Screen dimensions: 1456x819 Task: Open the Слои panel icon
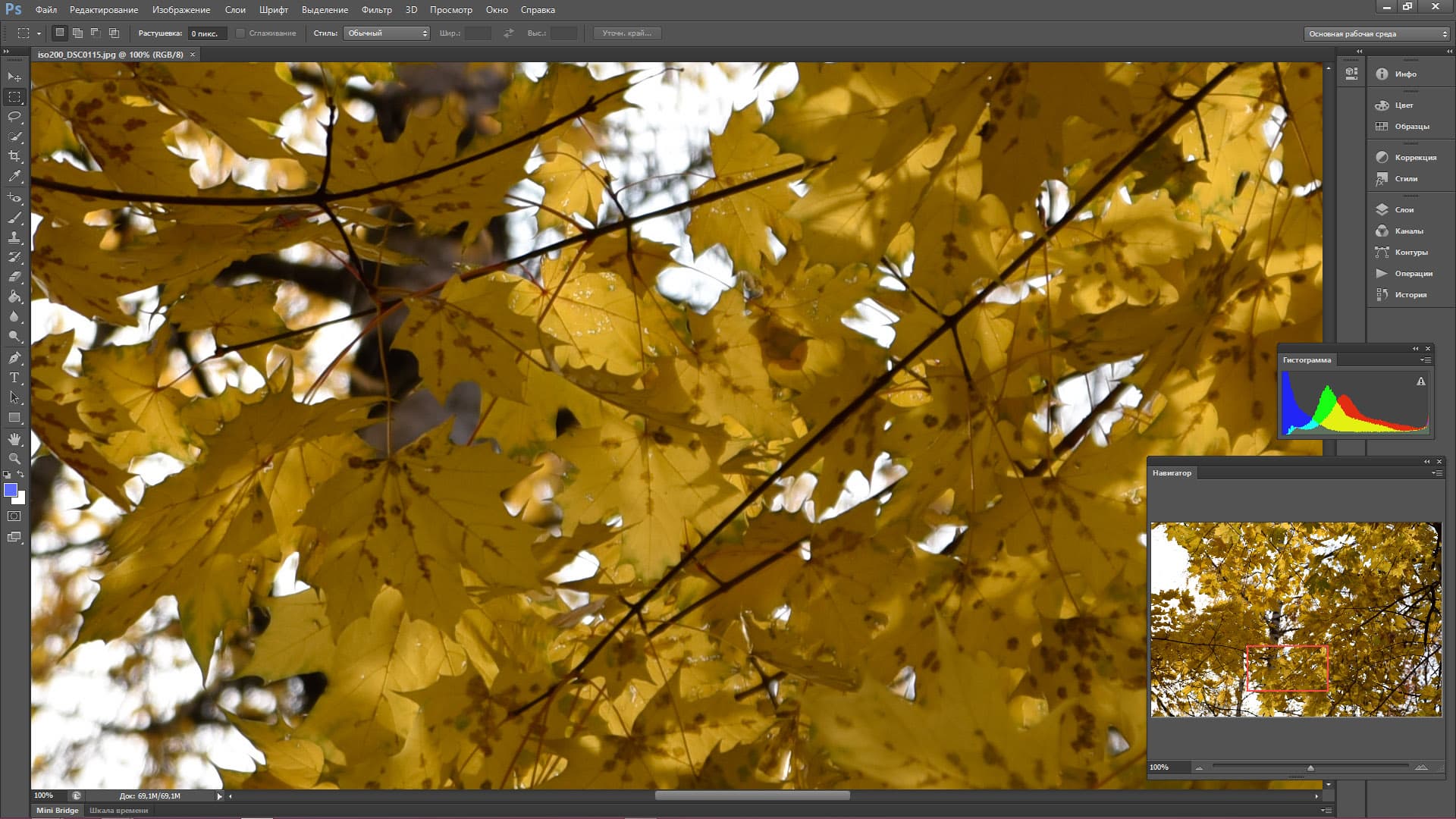click(x=1382, y=210)
